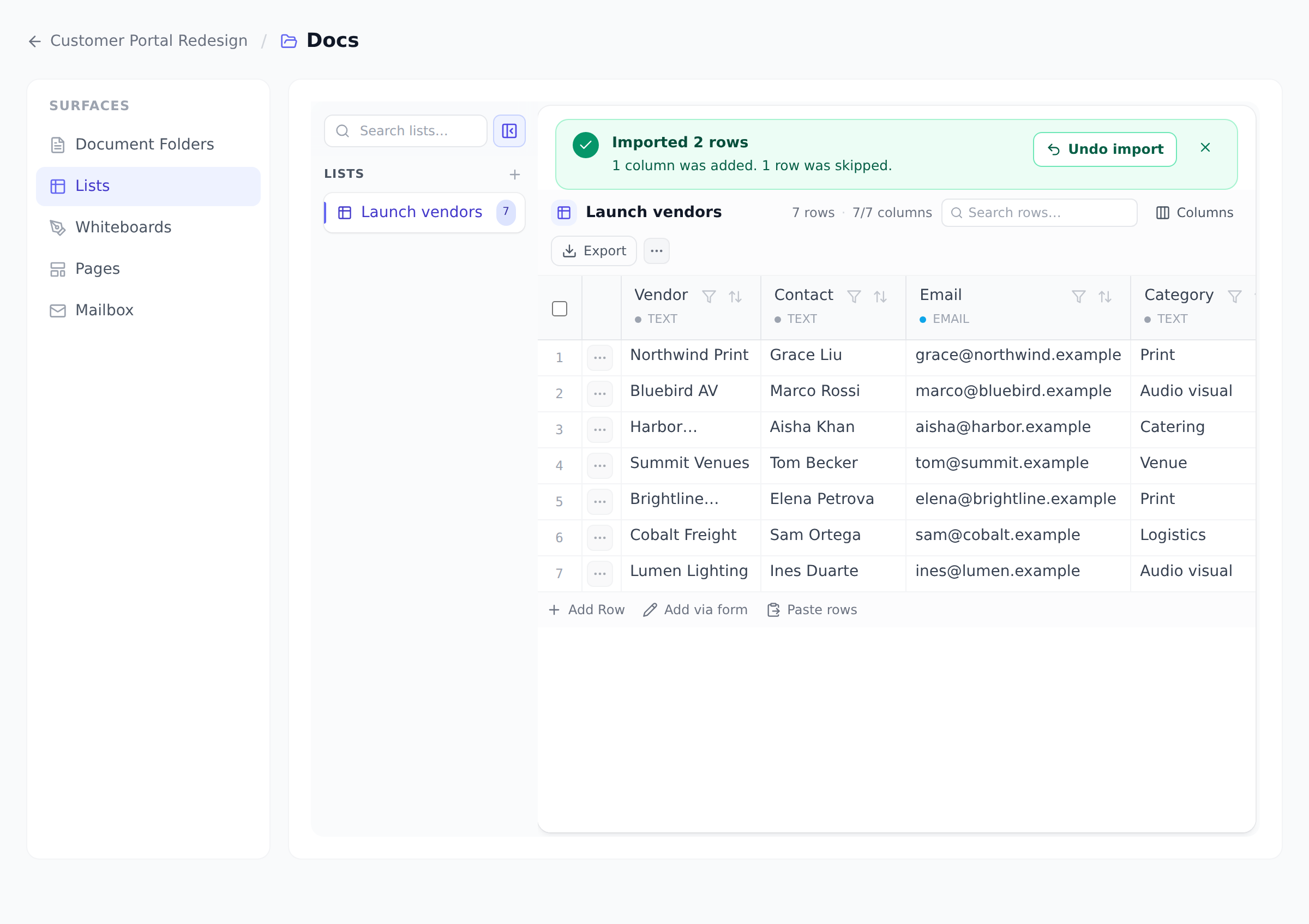1309x924 pixels.
Task: Click the Docs folder icon in breadcrumb
Action: (x=289, y=41)
